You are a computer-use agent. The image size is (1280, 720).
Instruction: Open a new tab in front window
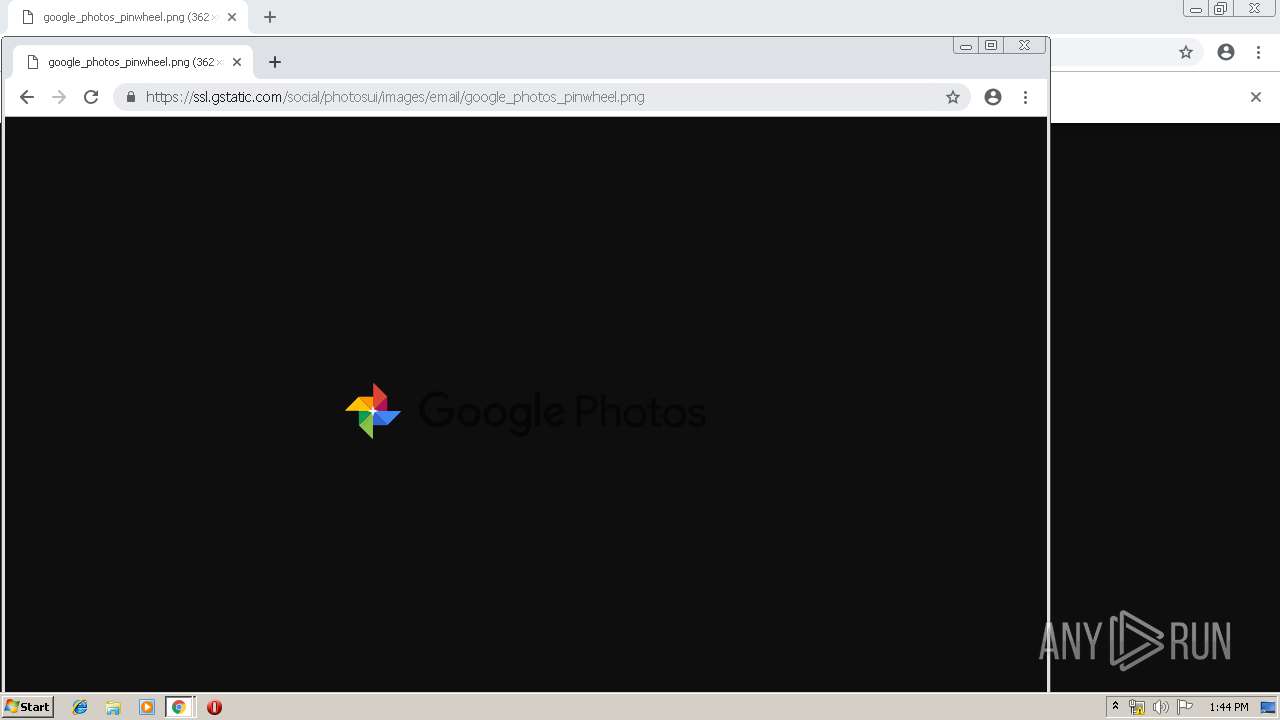click(x=275, y=62)
